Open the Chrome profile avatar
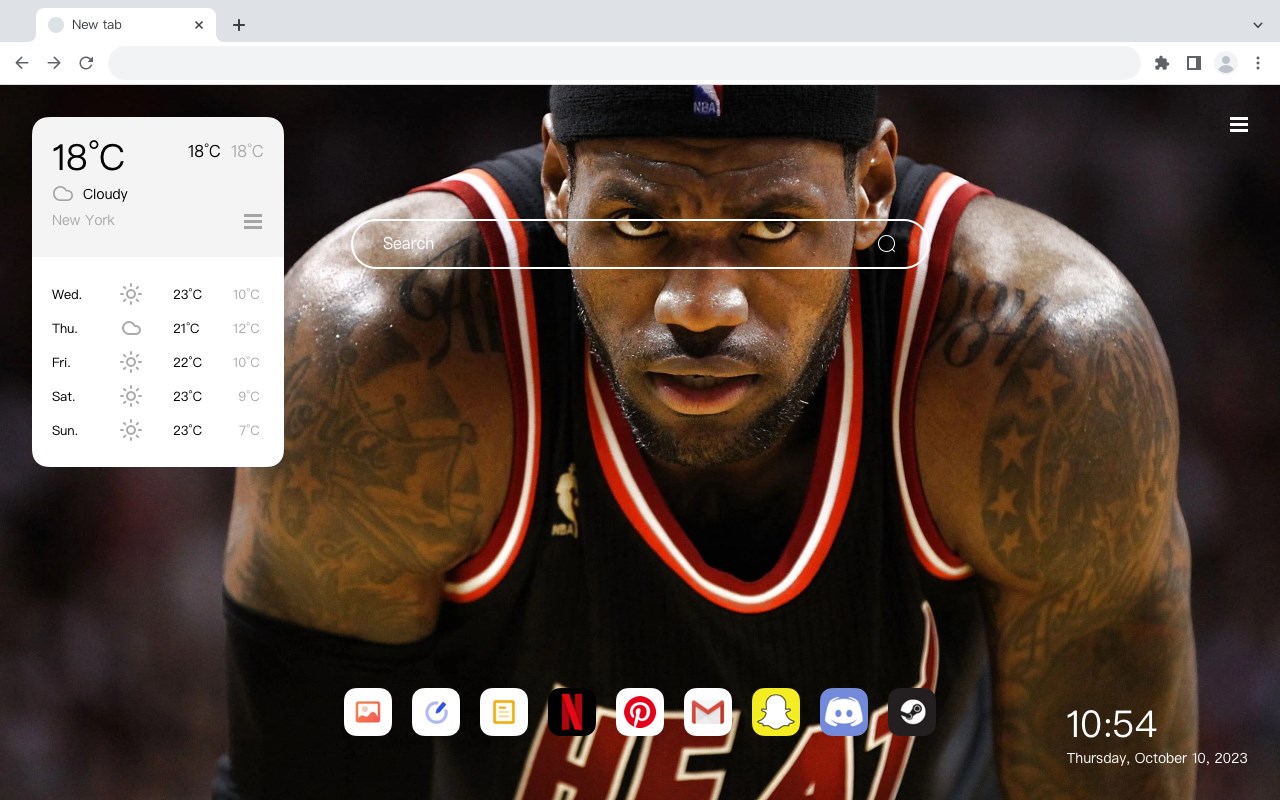The height and width of the screenshot is (800, 1280). [1226, 63]
